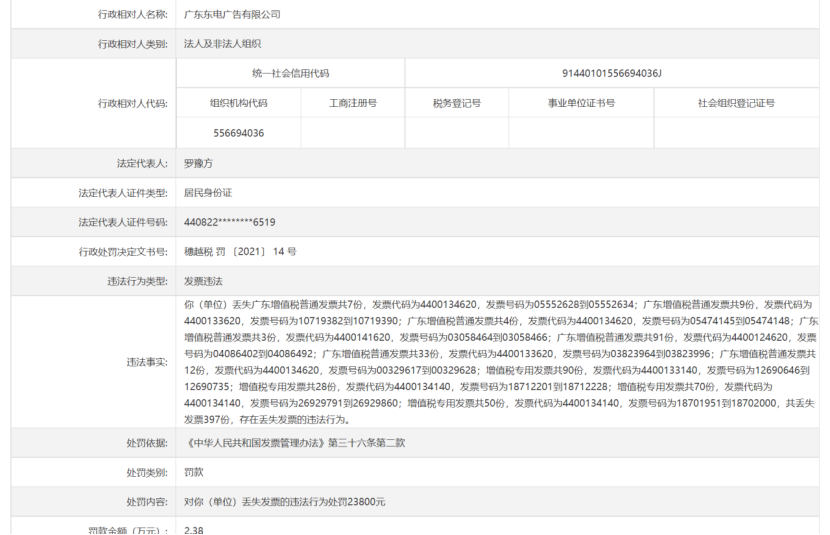830x535 pixels.
Task: Click the label 处罚依据
Action: 147,443
